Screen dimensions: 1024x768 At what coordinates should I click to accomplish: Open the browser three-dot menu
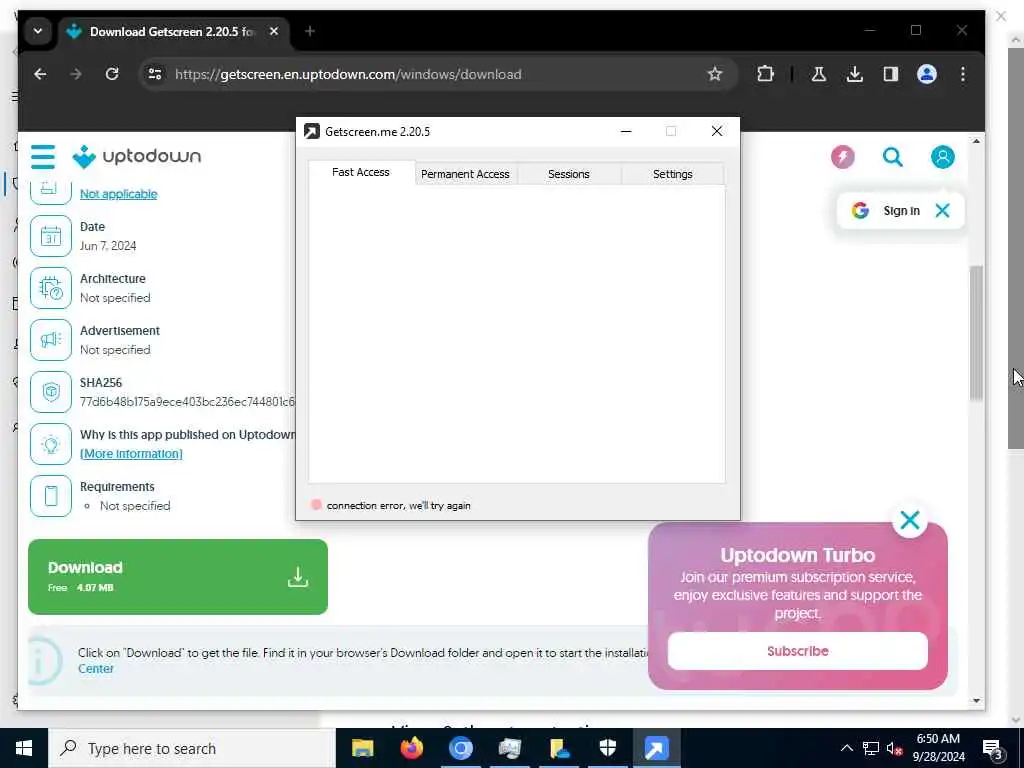963,74
